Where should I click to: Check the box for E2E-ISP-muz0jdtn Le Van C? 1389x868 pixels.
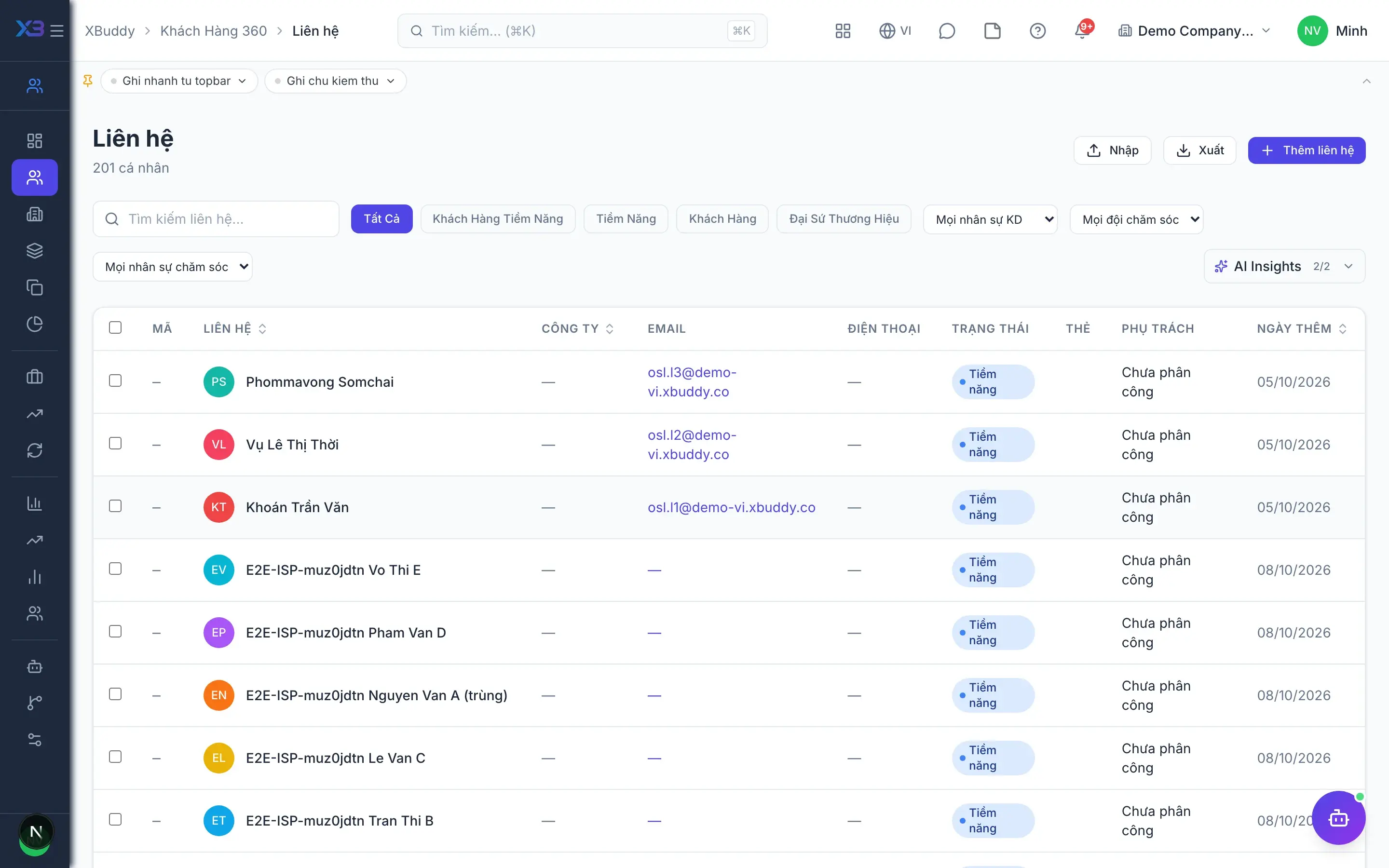(x=115, y=757)
